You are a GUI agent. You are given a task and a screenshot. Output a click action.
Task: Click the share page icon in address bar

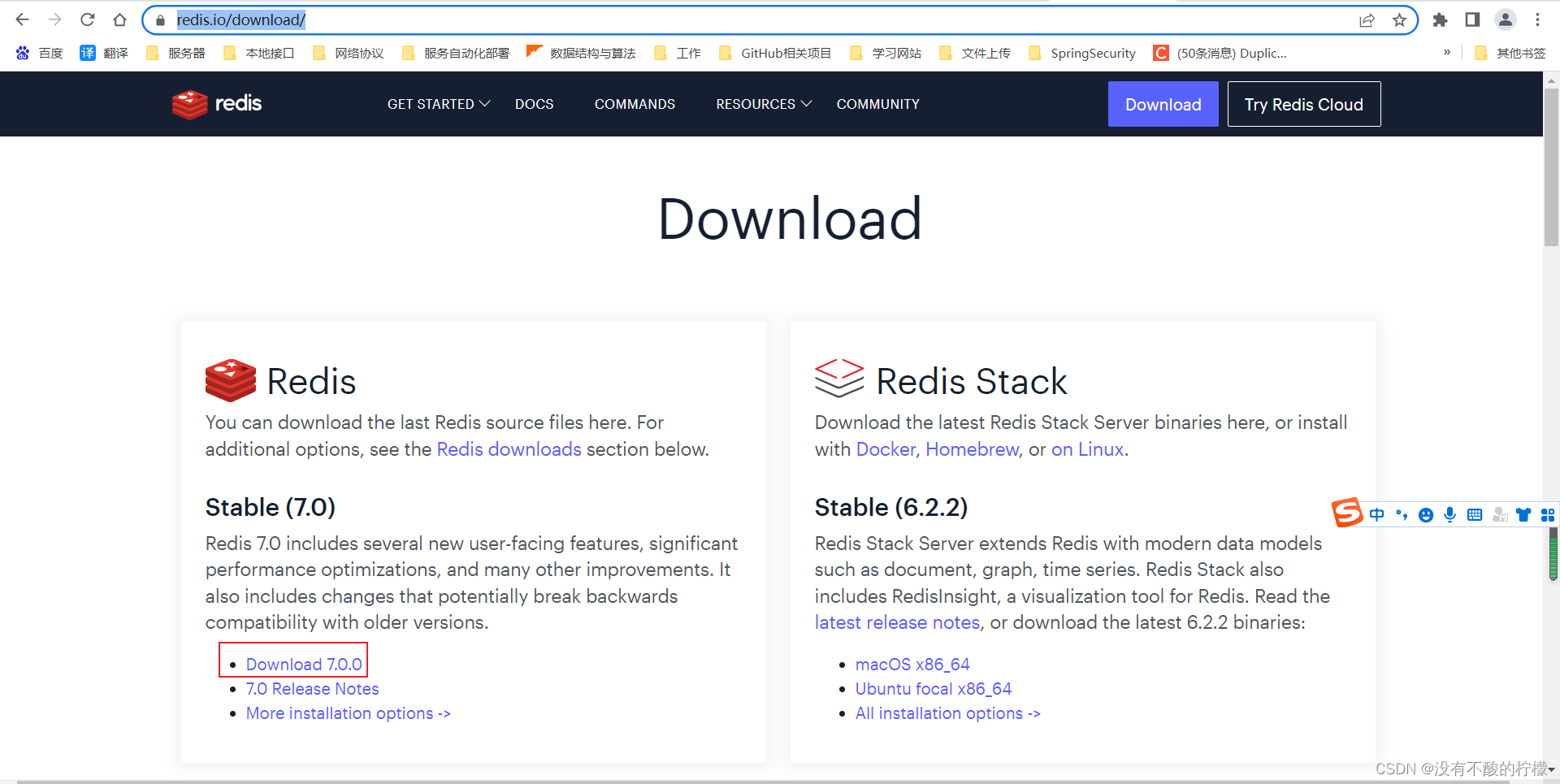[1367, 20]
